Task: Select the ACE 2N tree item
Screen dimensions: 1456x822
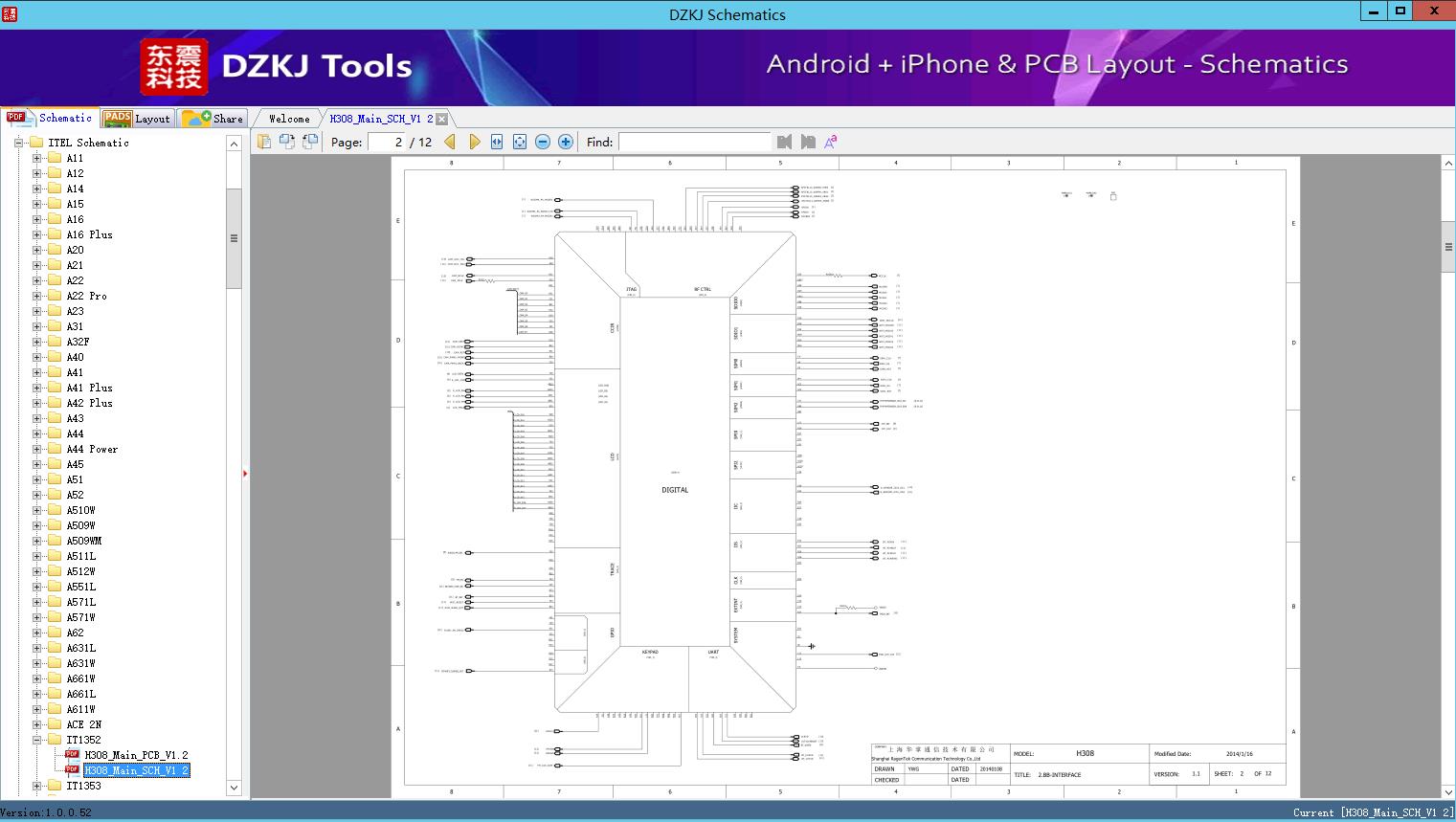Action: tap(84, 724)
